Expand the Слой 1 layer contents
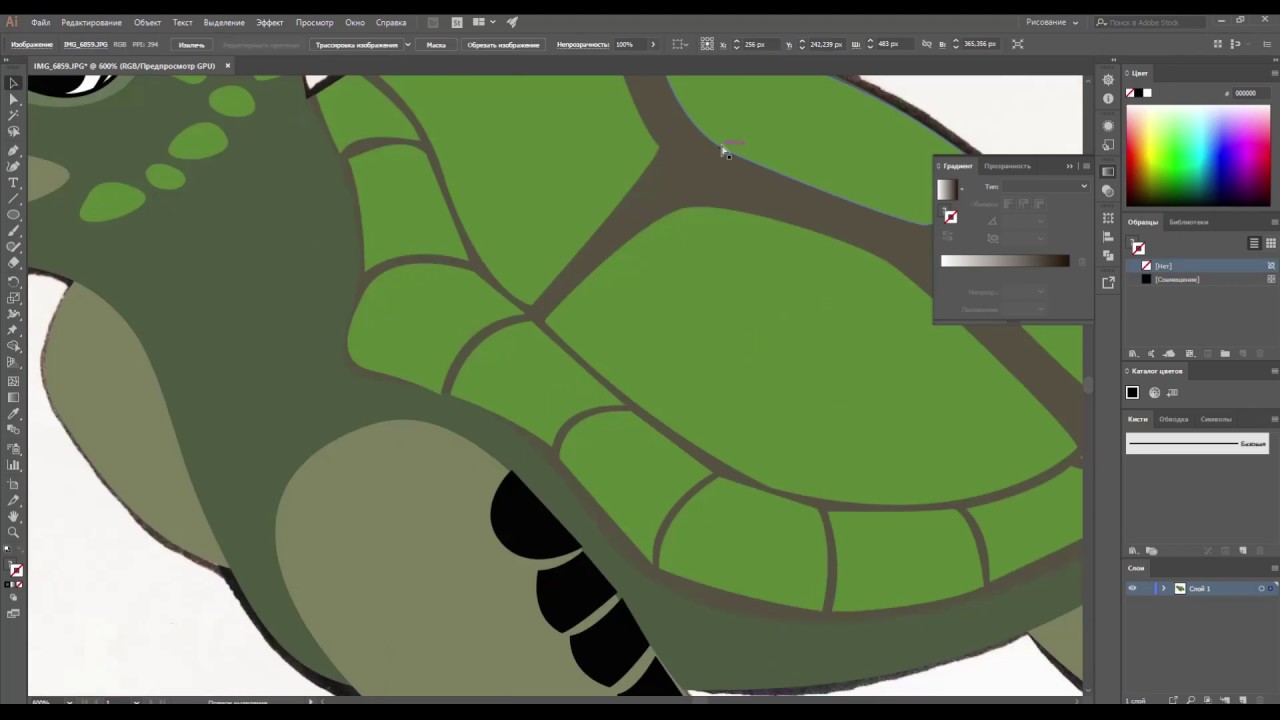 click(1163, 588)
